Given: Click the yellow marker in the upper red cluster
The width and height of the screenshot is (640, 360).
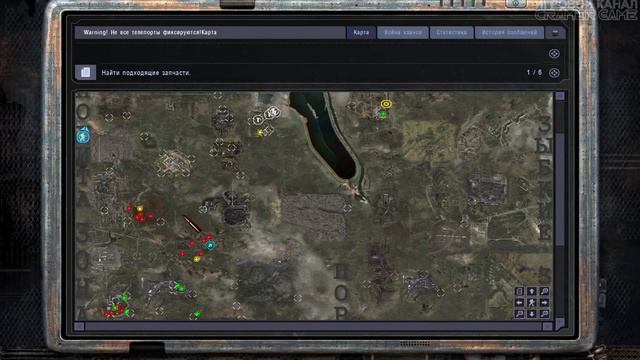Looking at the screenshot, I should tap(140, 209).
